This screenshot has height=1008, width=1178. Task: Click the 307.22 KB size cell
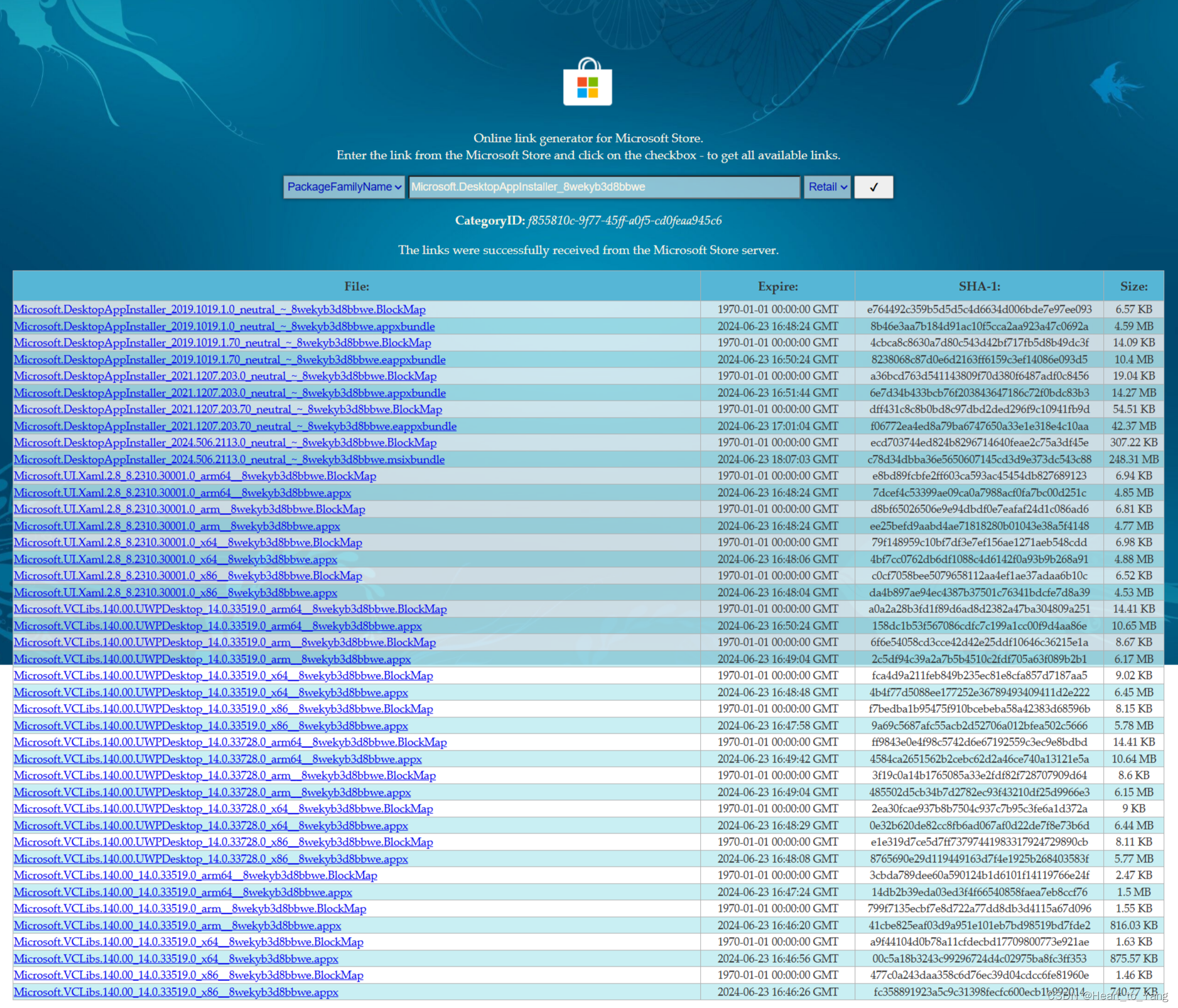pos(1133,443)
